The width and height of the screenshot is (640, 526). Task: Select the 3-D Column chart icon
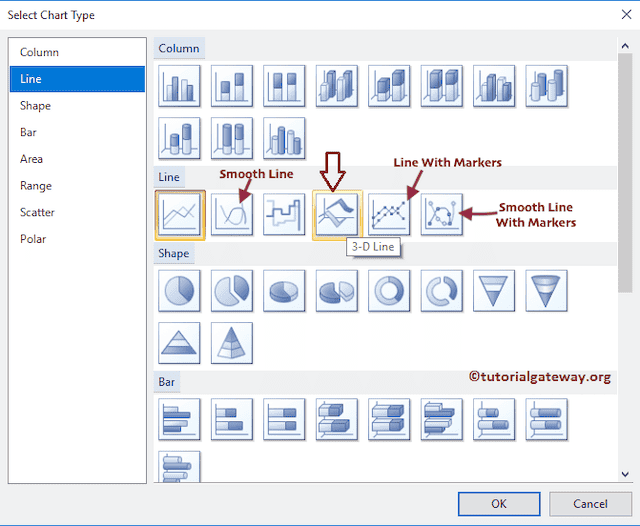pyautogui.click(x=337, y=86)
